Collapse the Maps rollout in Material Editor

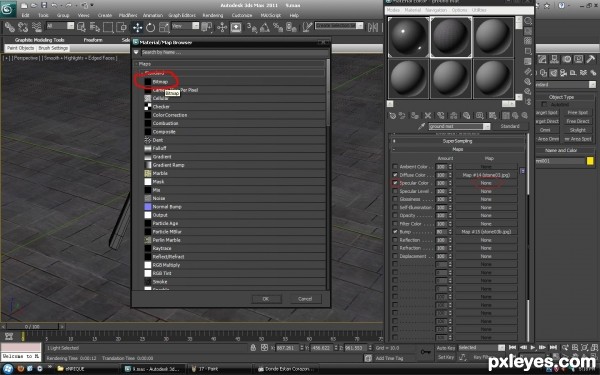pyautogui.click(x=458, y=150)
